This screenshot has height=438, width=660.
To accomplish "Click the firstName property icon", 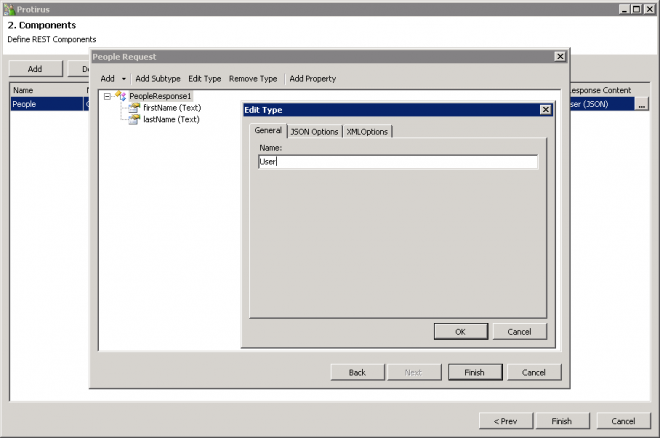I will coord(134,108).
